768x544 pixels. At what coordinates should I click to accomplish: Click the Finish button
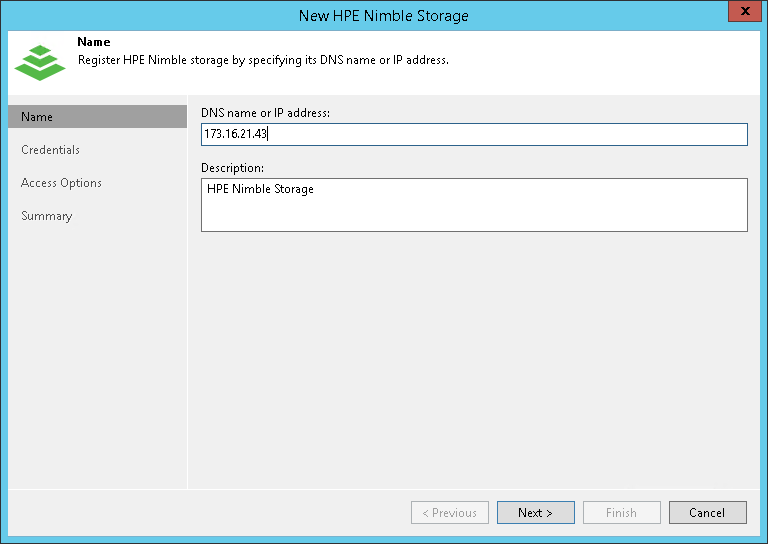click(621, 513)
